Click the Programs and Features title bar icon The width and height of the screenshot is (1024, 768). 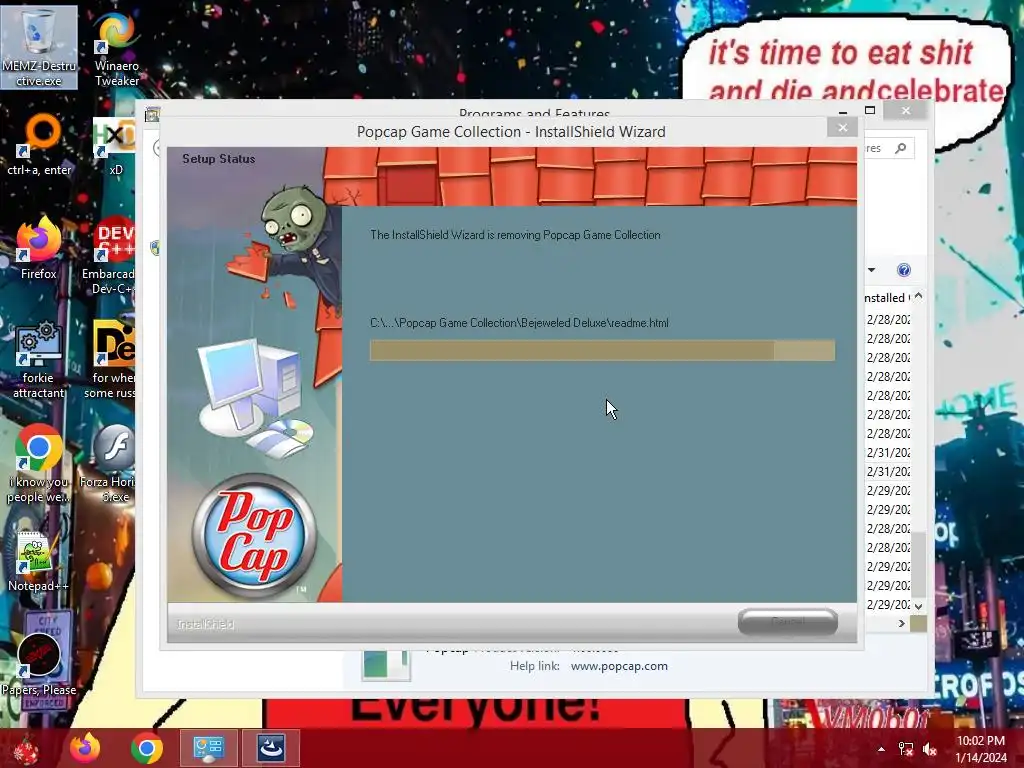[152, 116]
